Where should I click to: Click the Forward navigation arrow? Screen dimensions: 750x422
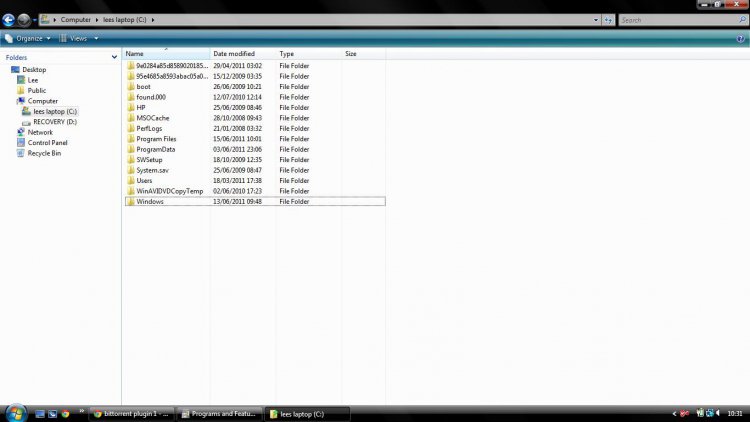pos(23,20)
